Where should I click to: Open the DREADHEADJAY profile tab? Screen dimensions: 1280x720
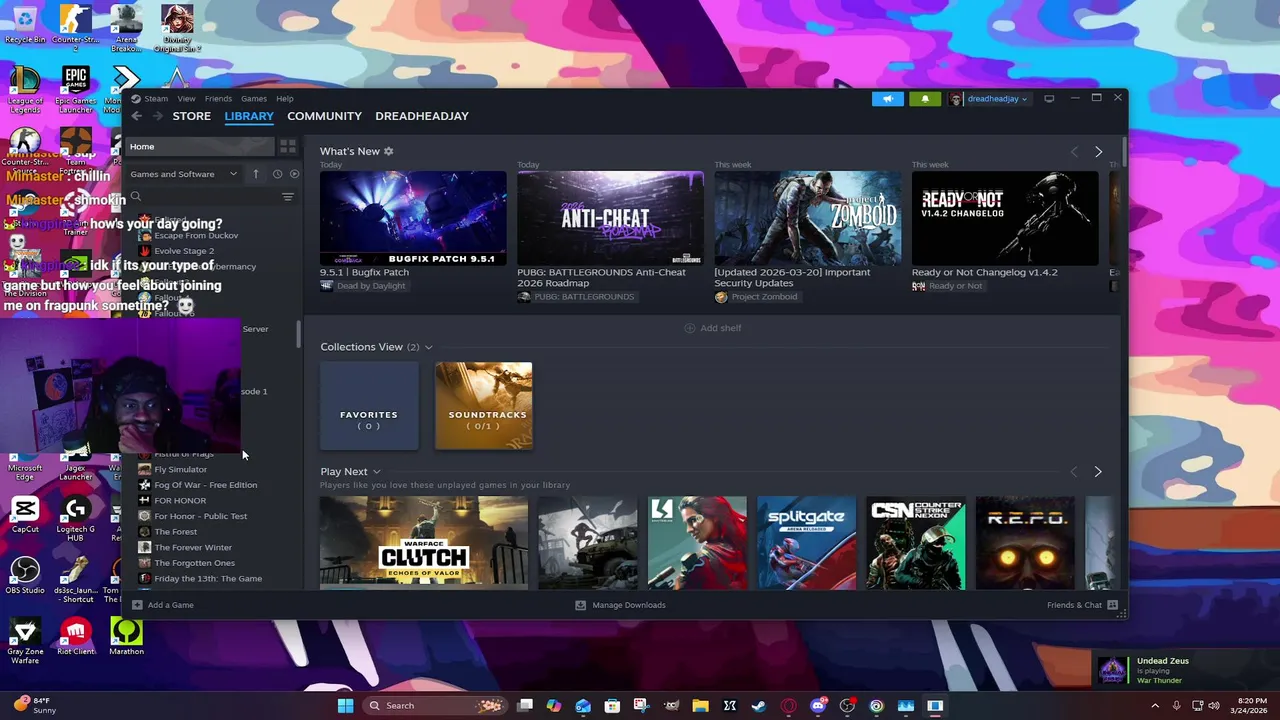click(422, 116)
